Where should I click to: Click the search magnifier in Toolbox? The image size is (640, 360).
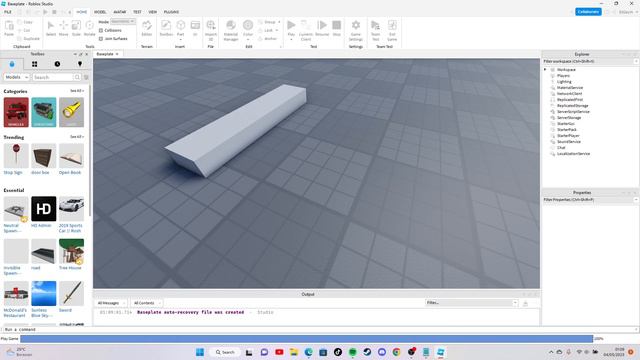tap(77, 77)
